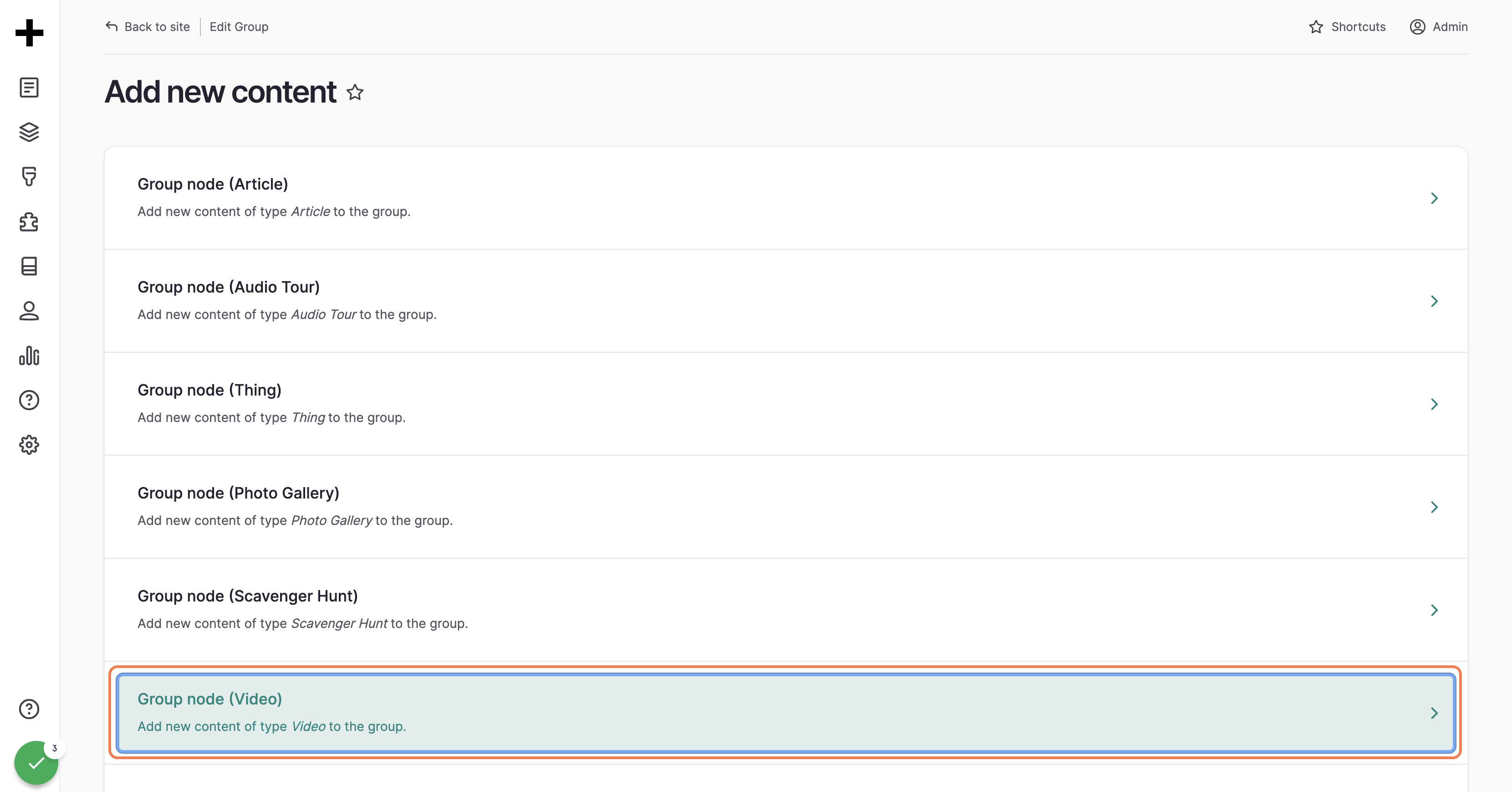Open the Edit Group breadcrumb link
This screenshot has width=1512, height=792.
click(239, 27)
